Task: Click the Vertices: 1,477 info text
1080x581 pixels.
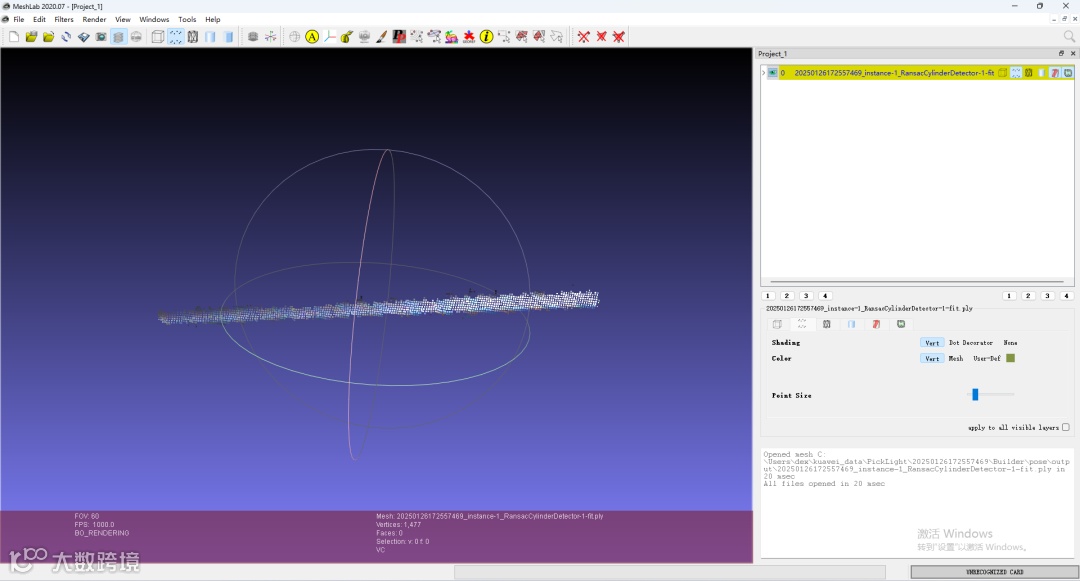Action: tap(398, 525)
